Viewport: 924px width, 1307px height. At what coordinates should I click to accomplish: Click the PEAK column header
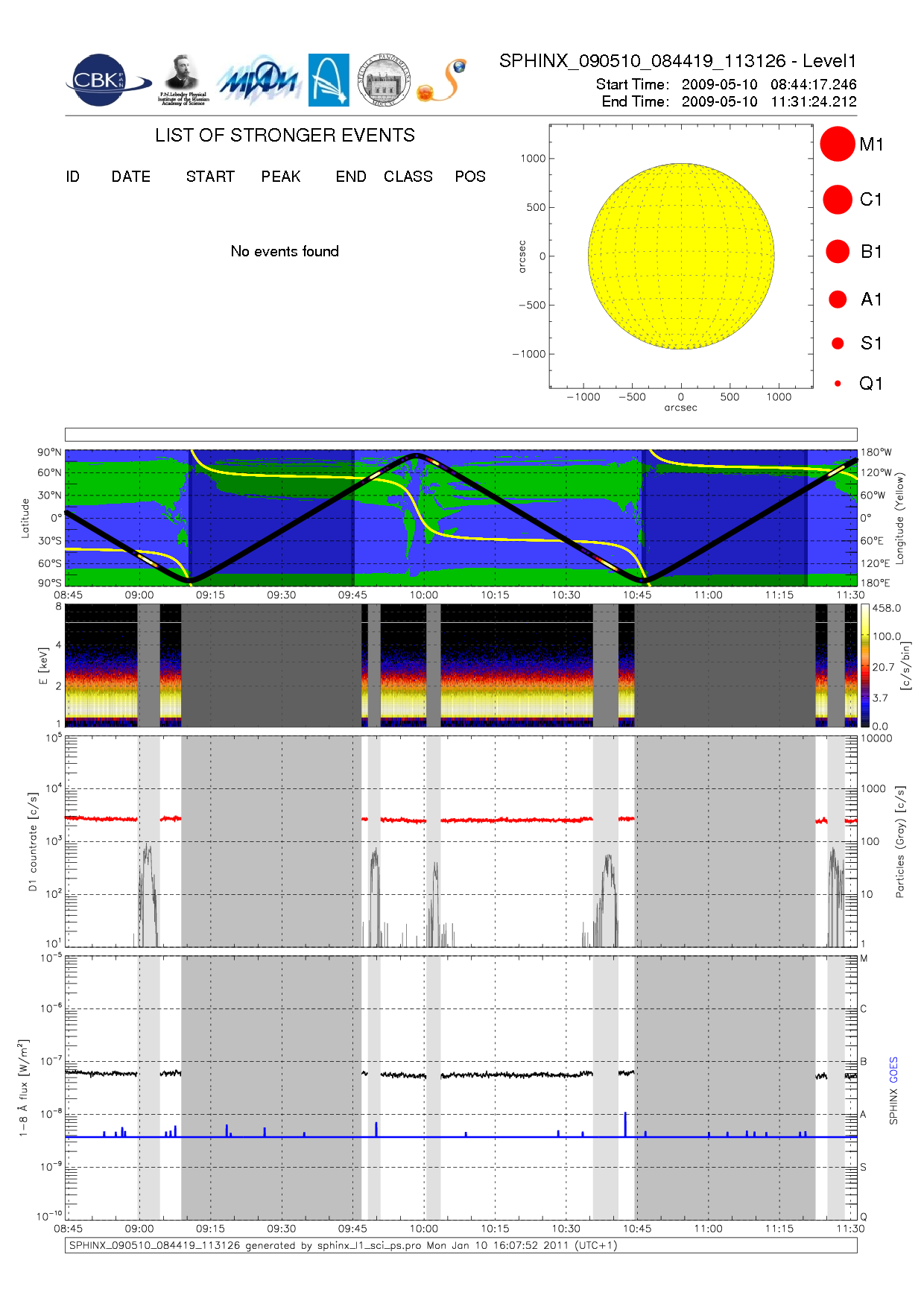point(281,177)
